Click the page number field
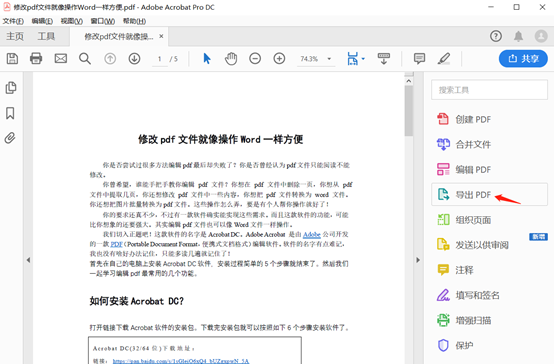The width and height of the screenshot is (554, 364). (x=160, y=59)
